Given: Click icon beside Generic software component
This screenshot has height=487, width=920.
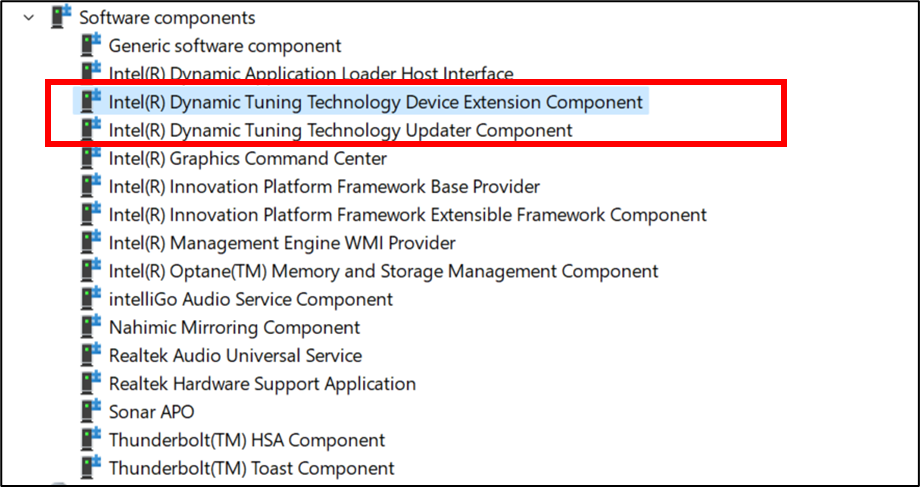Looking at the screenshot, I should pos(92,45).
